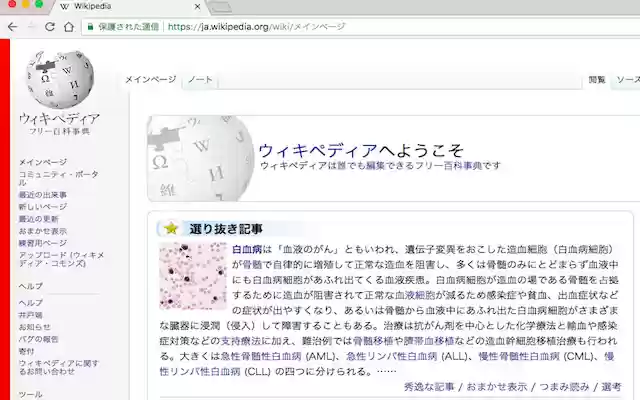Open the バグの報告 sidebar link

[39, 339]
